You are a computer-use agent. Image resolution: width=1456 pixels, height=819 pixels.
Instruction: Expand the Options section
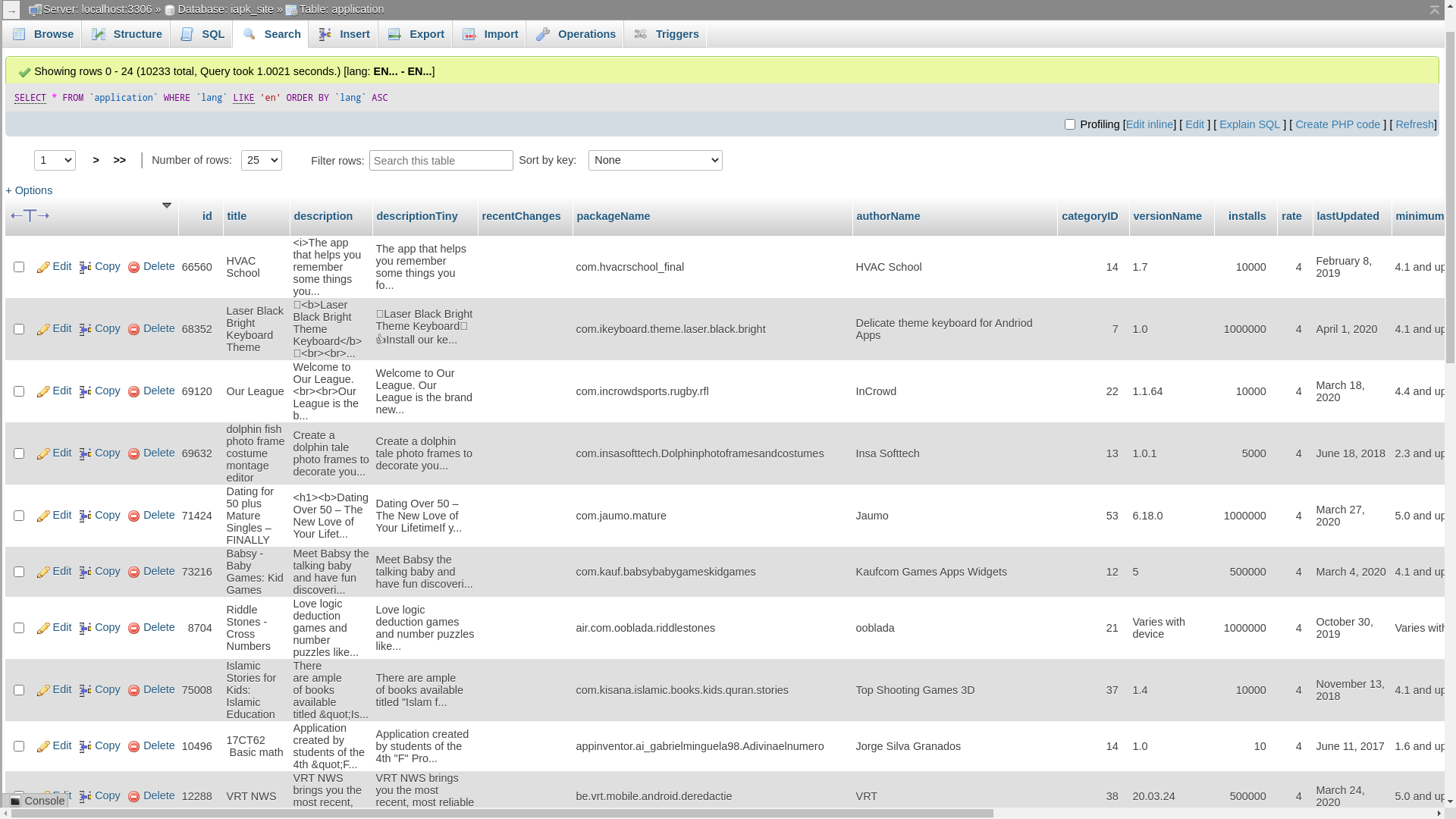point(29,190)
